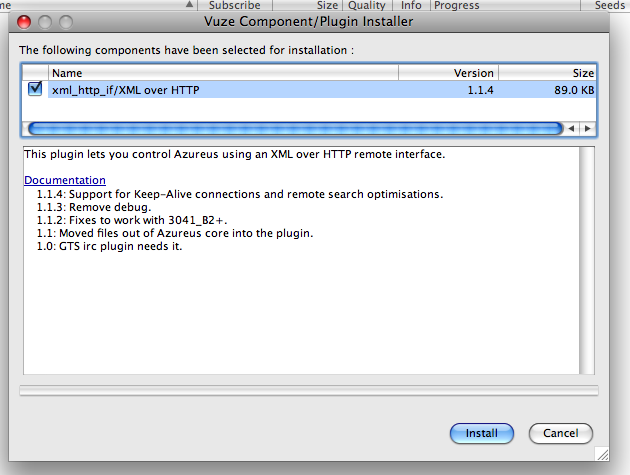The width and height of the screenshot is (630, 475).
Task: Click the plugin description sentence about Azureus
Action: click(235, 154)
